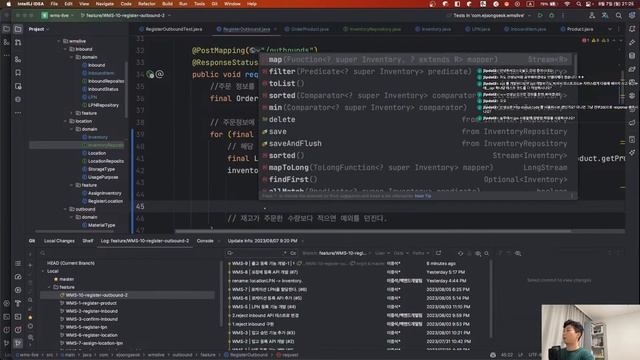Open the Bookmarks tool window icon
This screenshot has width=640, height=360.
pos(18,72)
